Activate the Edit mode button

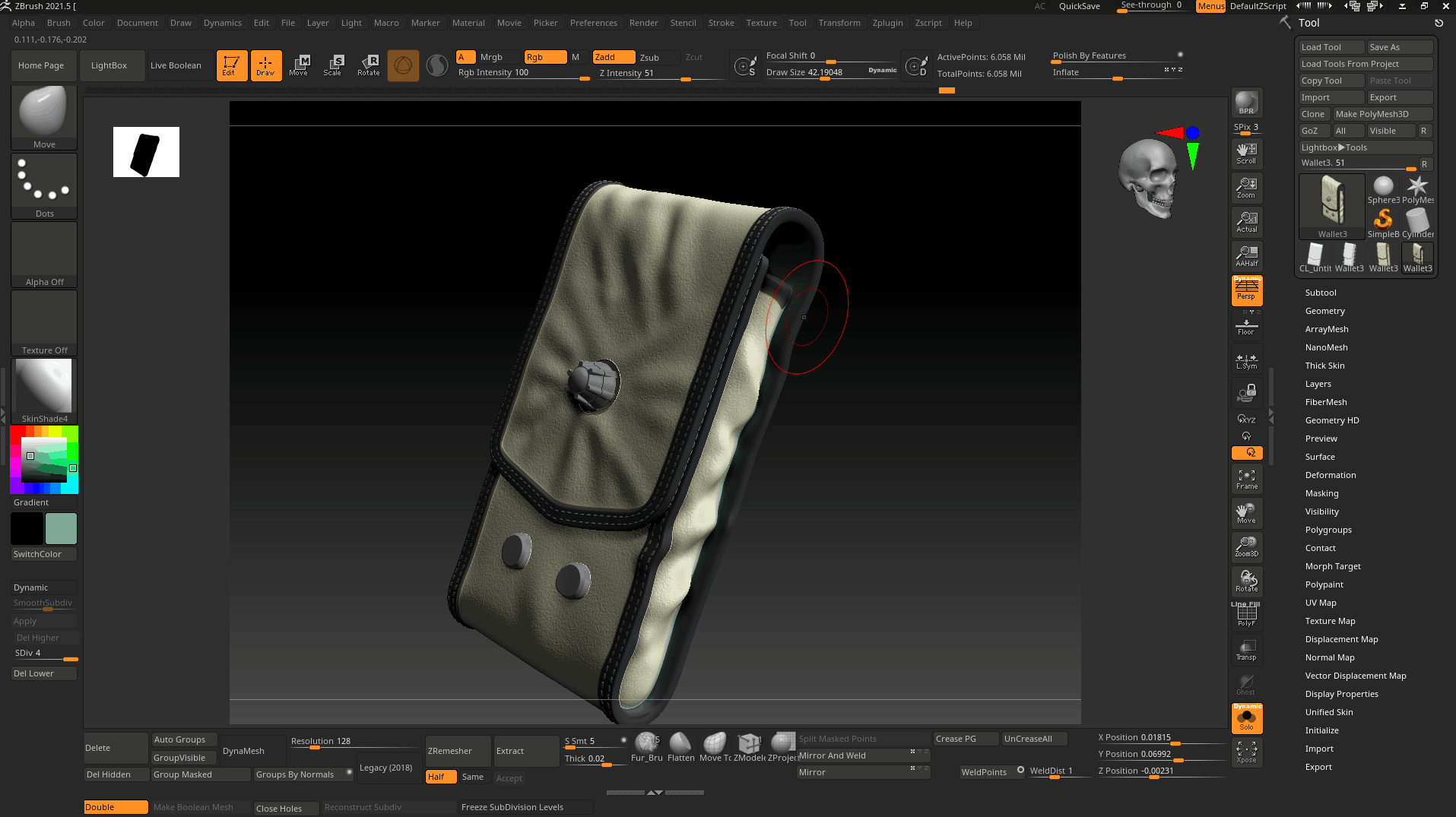click(232, 65)
